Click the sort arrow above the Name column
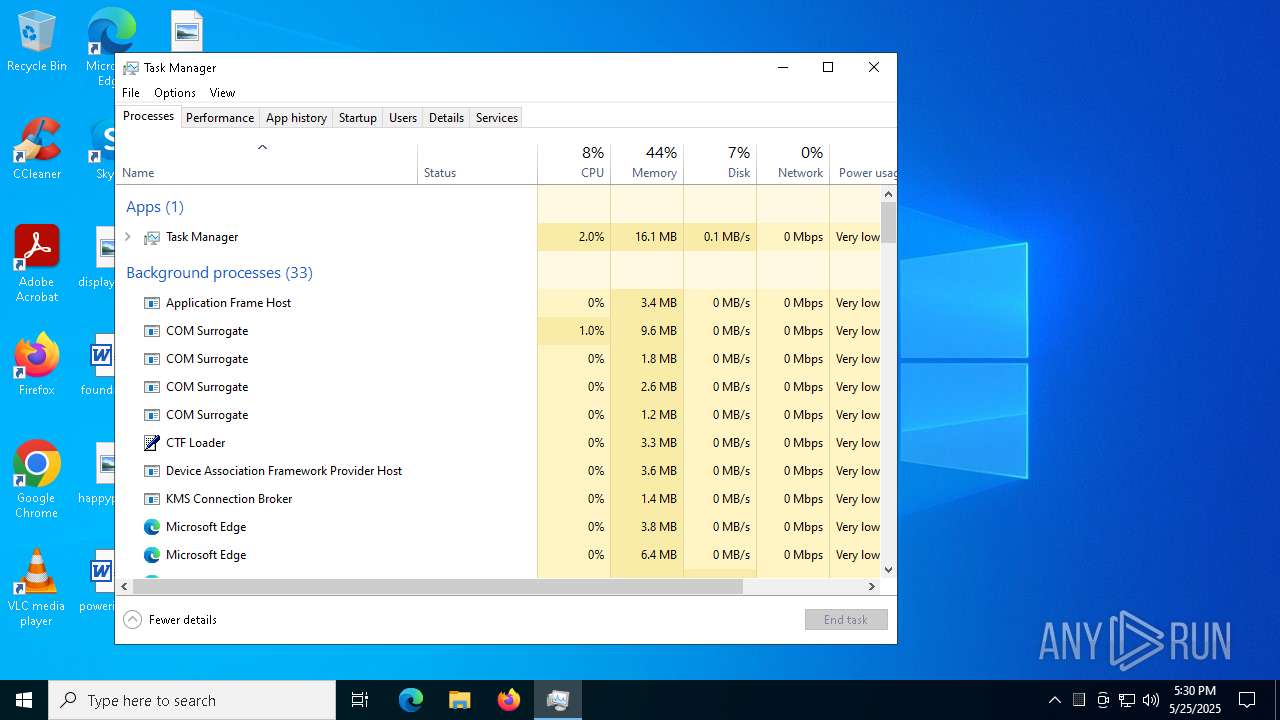The image size is (1280, 720). [x=262, y=147]
